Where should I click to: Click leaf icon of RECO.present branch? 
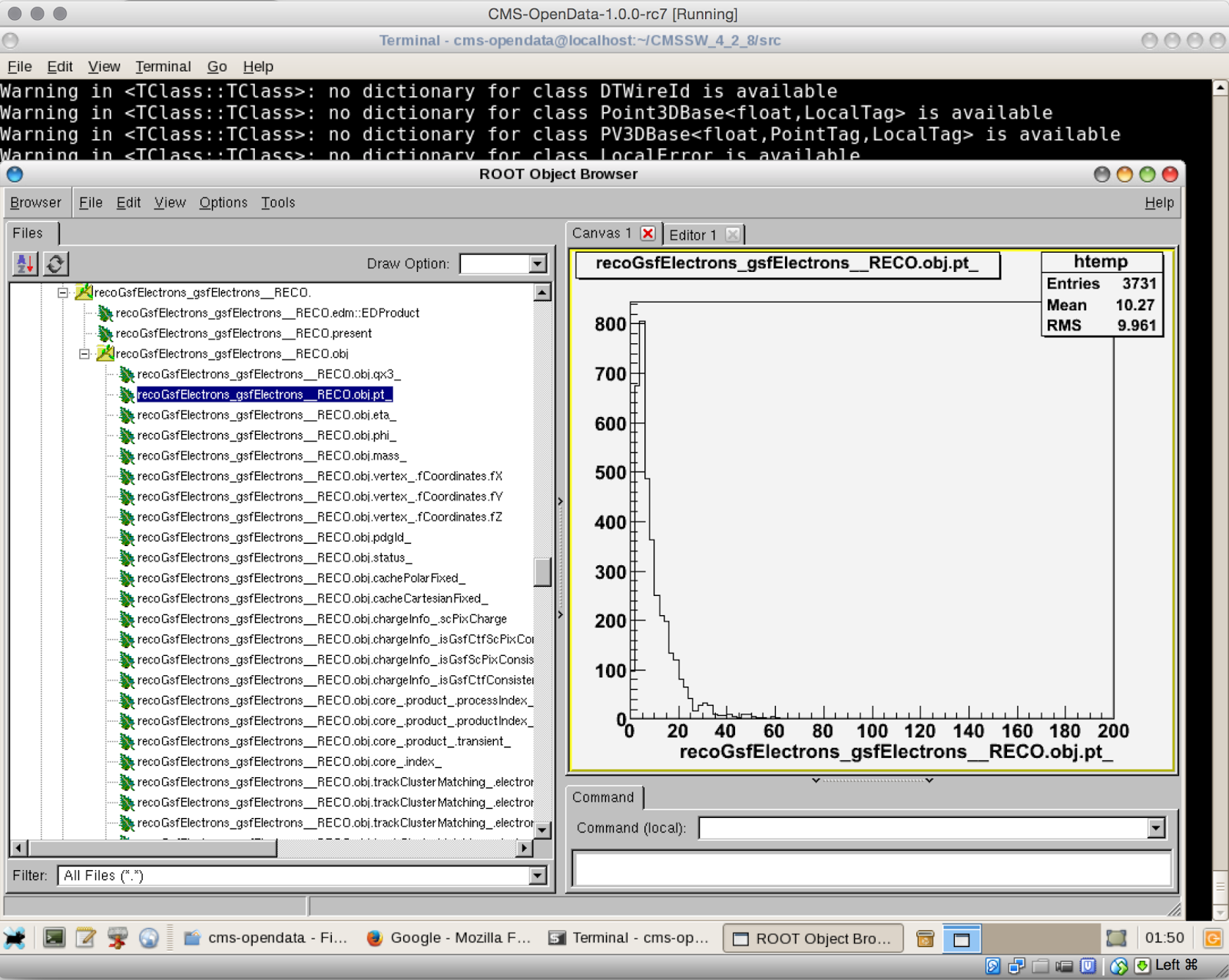pyautogui.click(x=105, y=333)
